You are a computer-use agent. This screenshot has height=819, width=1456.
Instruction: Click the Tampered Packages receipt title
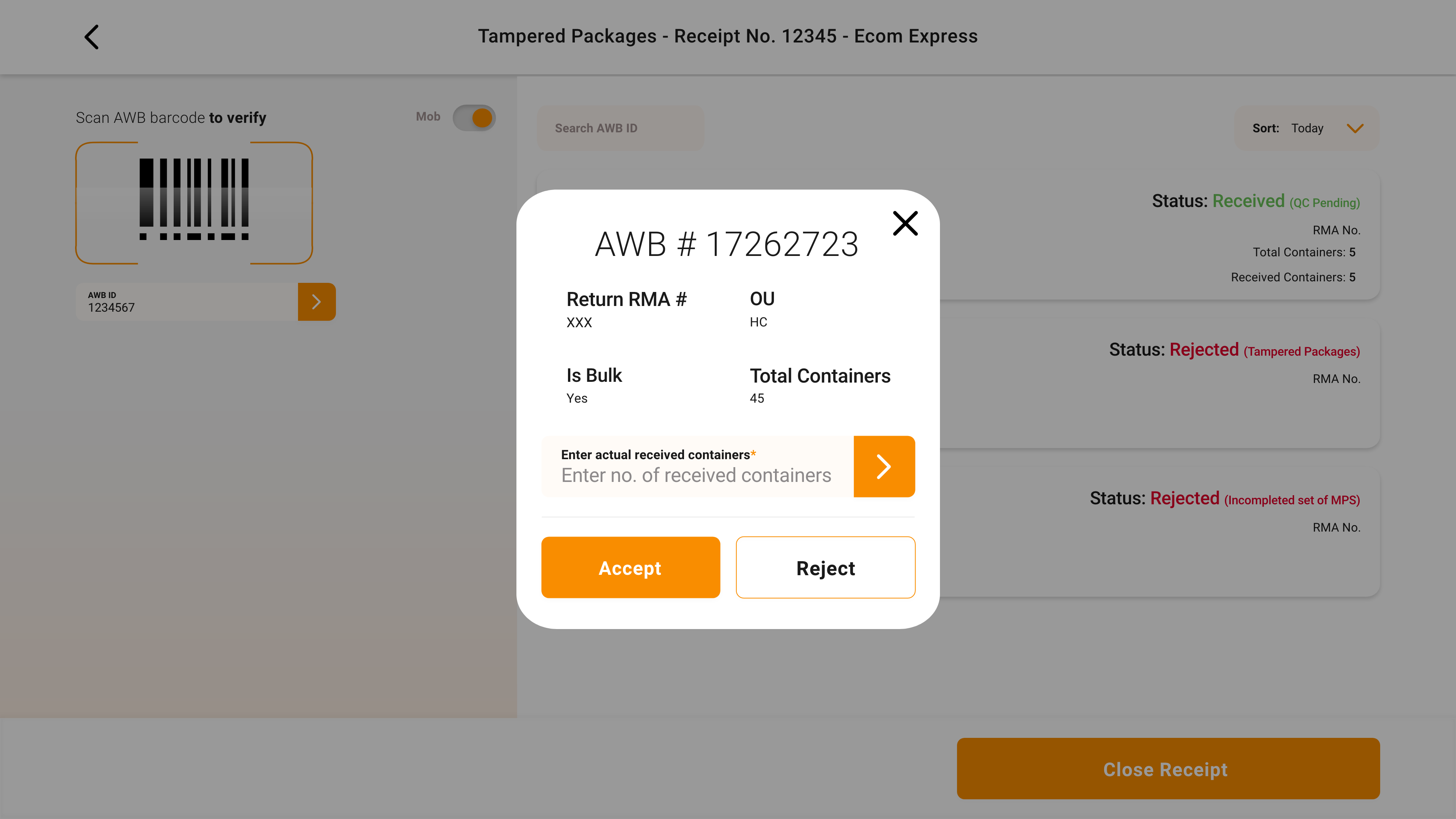tap(728, 36)
